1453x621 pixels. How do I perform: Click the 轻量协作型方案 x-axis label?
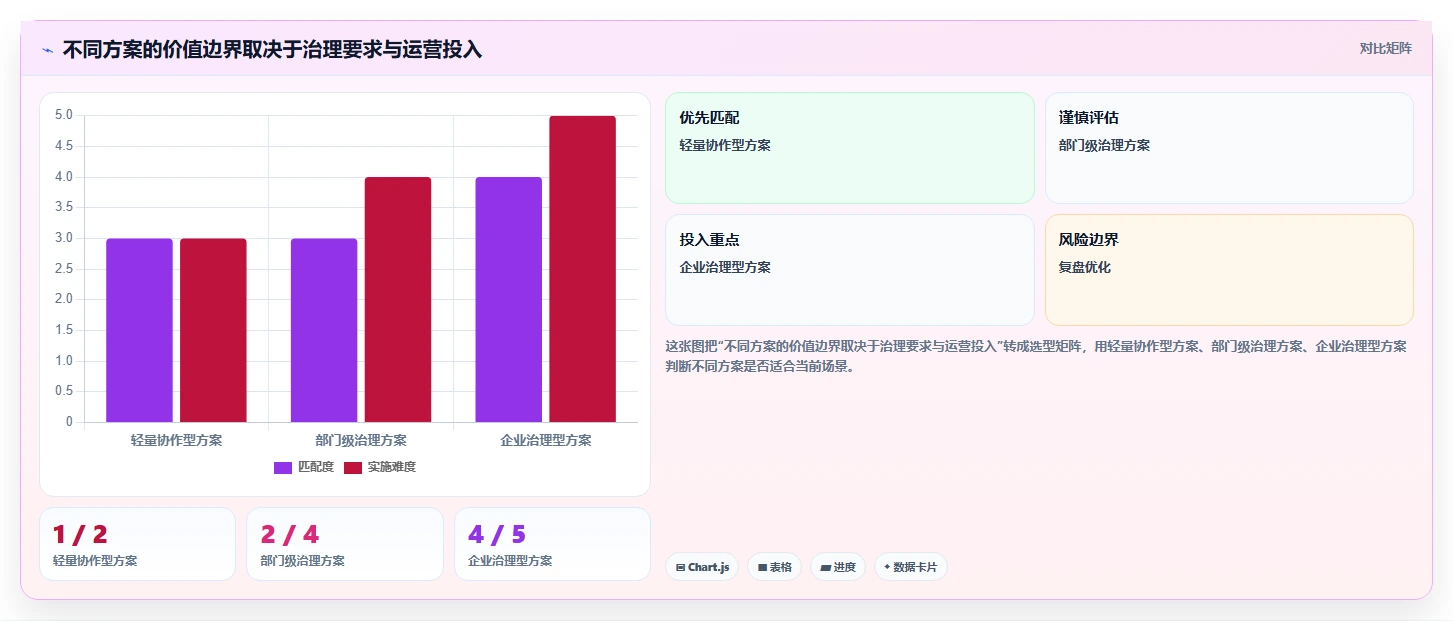click(176, 440)
